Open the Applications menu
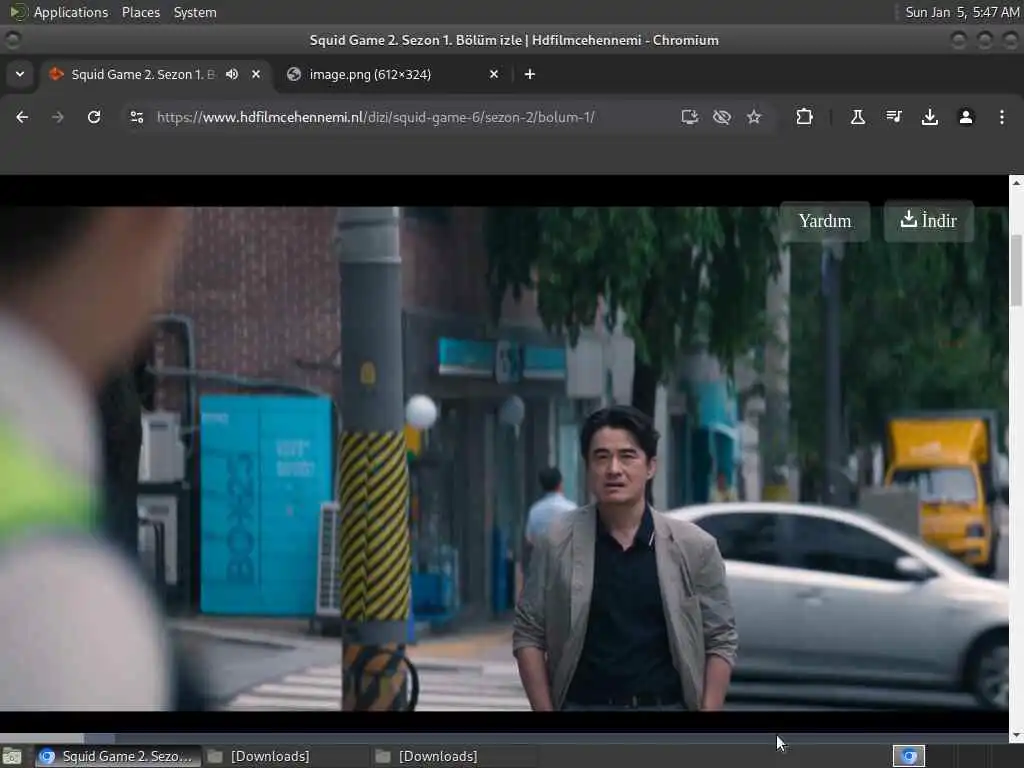1024x768 pixels. point(70,12)
